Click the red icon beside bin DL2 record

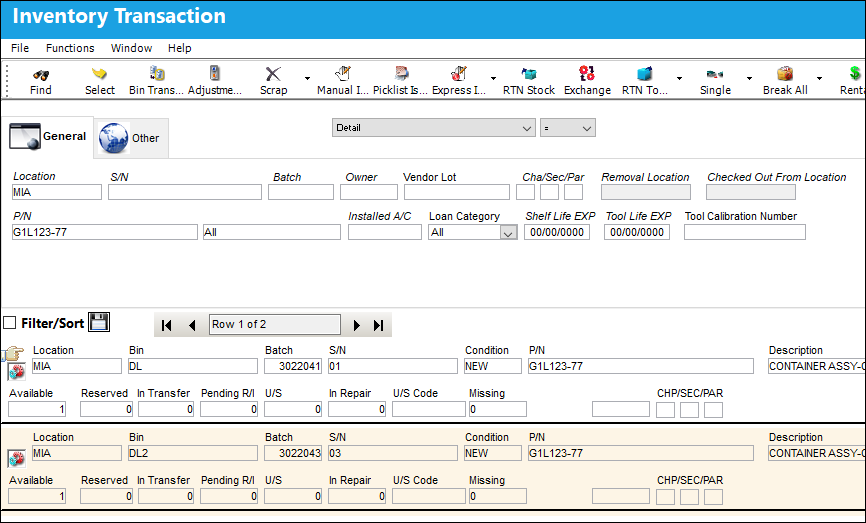[x=17, y=458]
